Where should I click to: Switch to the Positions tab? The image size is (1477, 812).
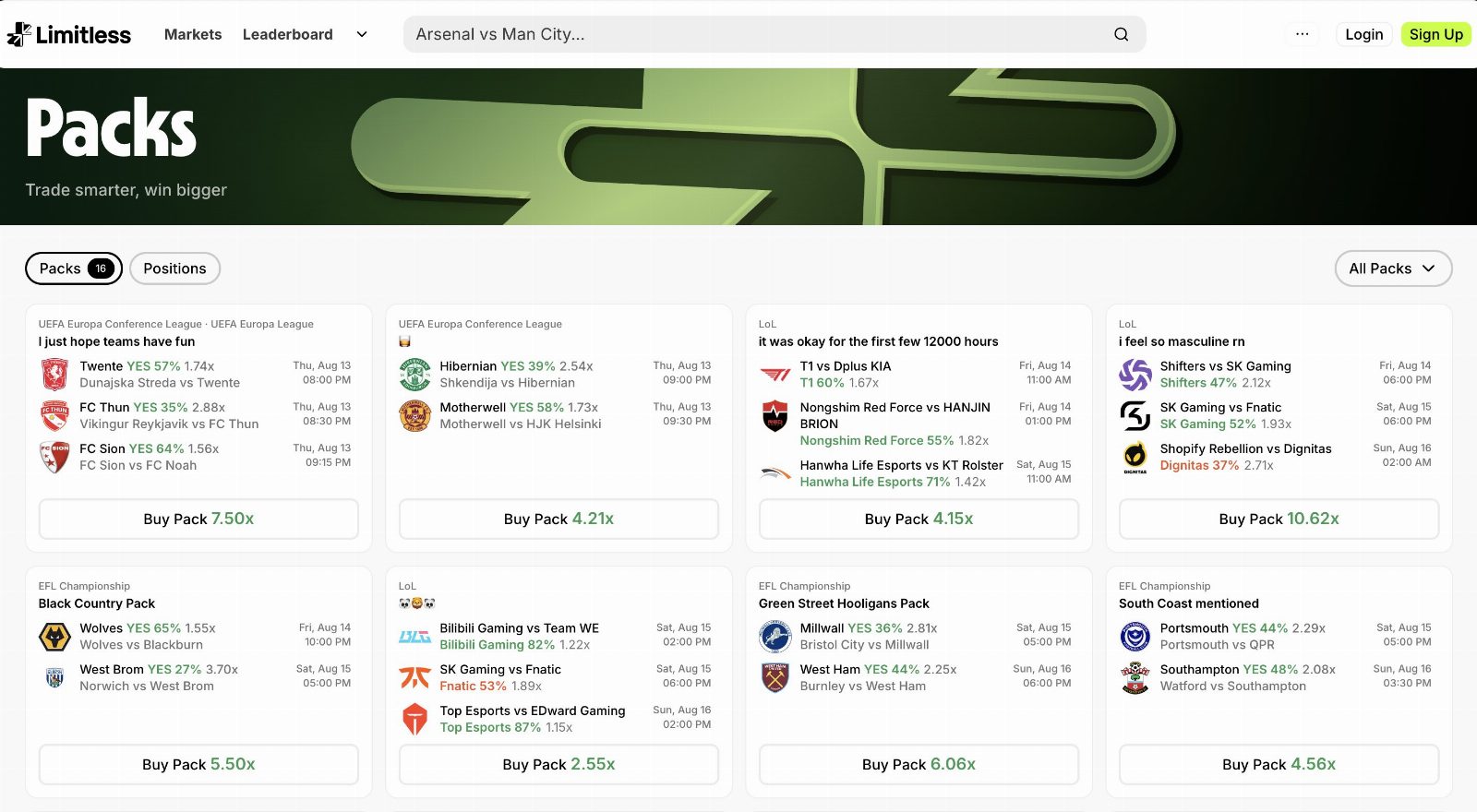174,269
